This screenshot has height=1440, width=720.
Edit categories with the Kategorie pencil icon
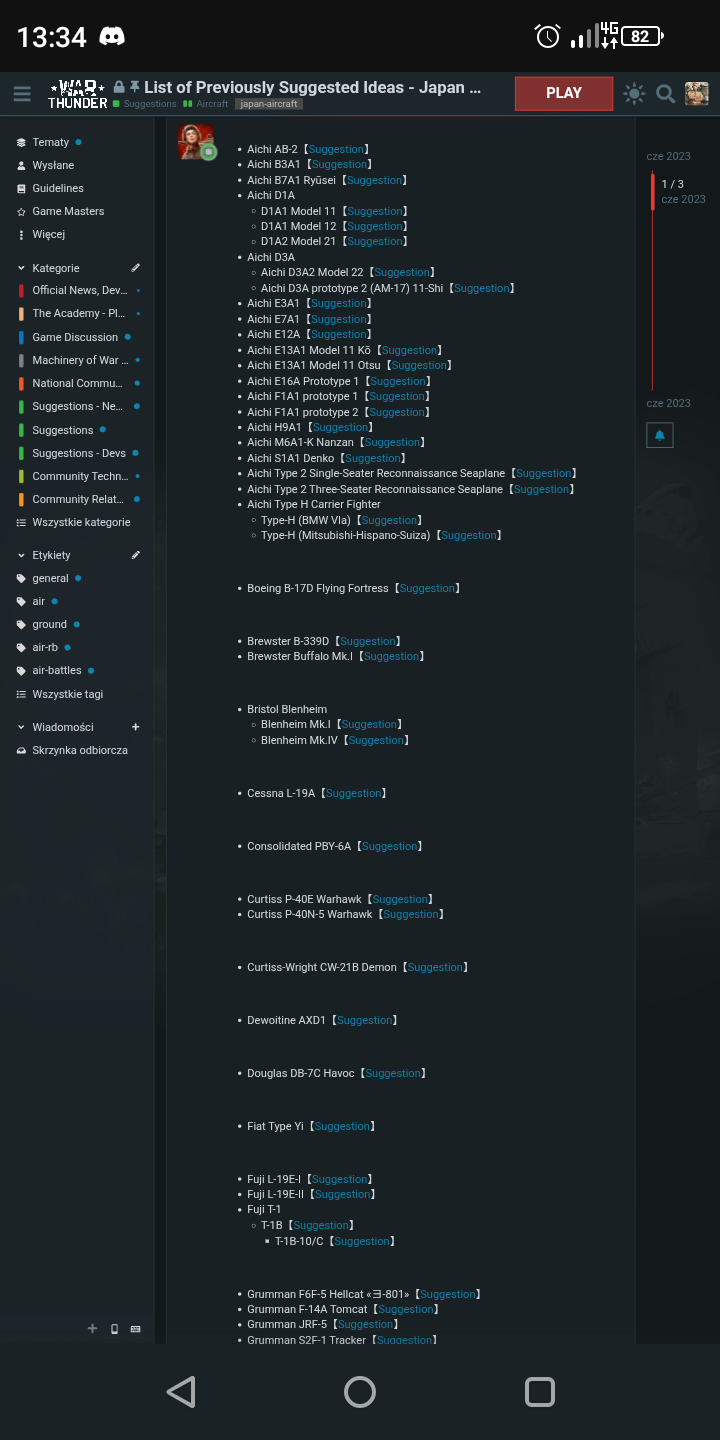136,268
